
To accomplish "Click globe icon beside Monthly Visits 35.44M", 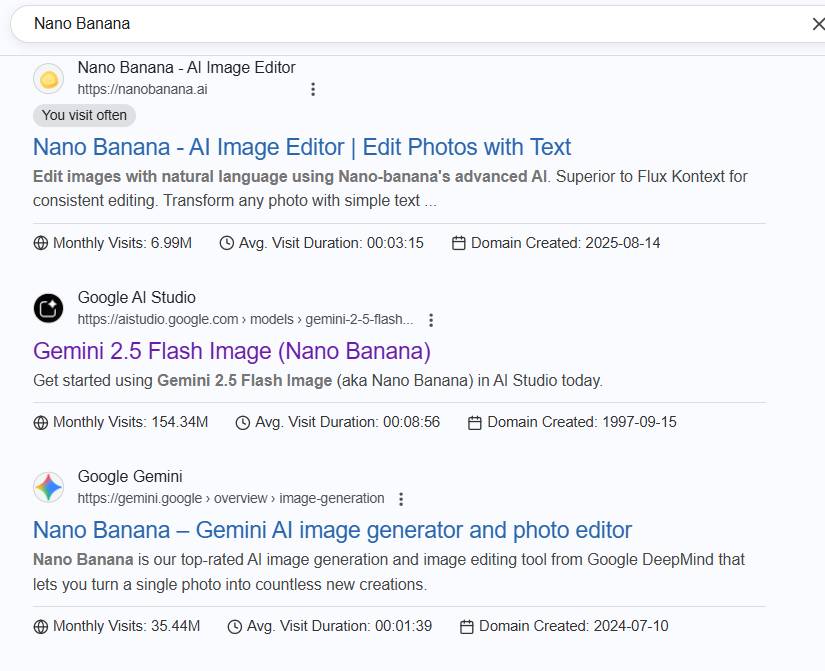I will coord(41,626).
